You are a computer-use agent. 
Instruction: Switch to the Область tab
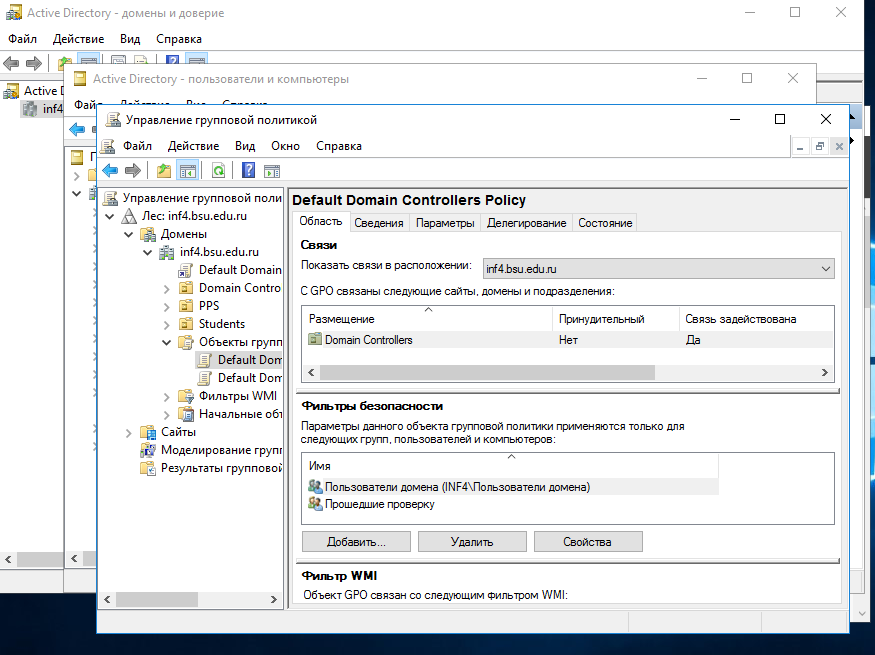pos(321,221)
